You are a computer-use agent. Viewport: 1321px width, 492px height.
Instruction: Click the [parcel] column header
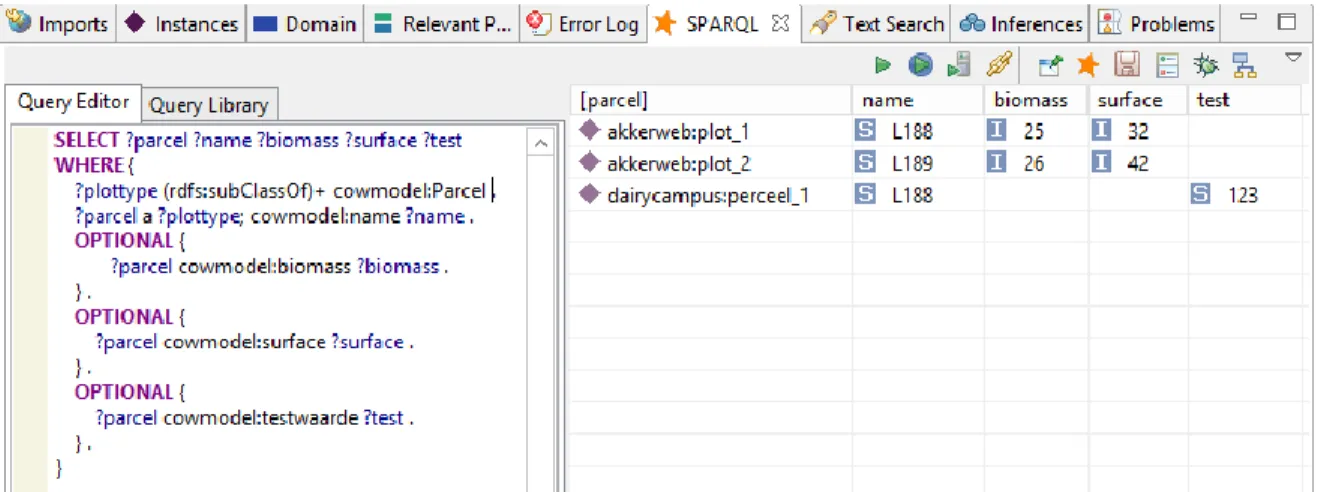(712, 100)
